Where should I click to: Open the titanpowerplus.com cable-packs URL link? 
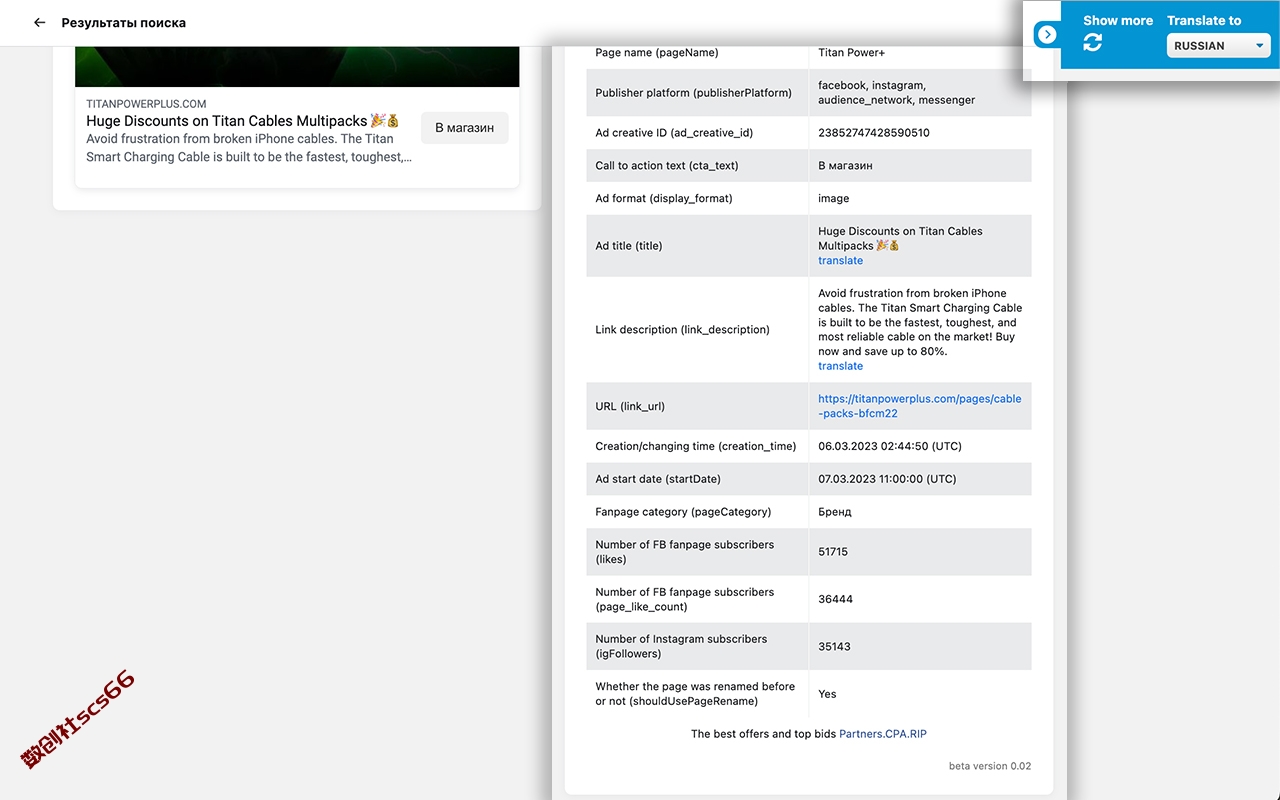(x=919, y=406)
